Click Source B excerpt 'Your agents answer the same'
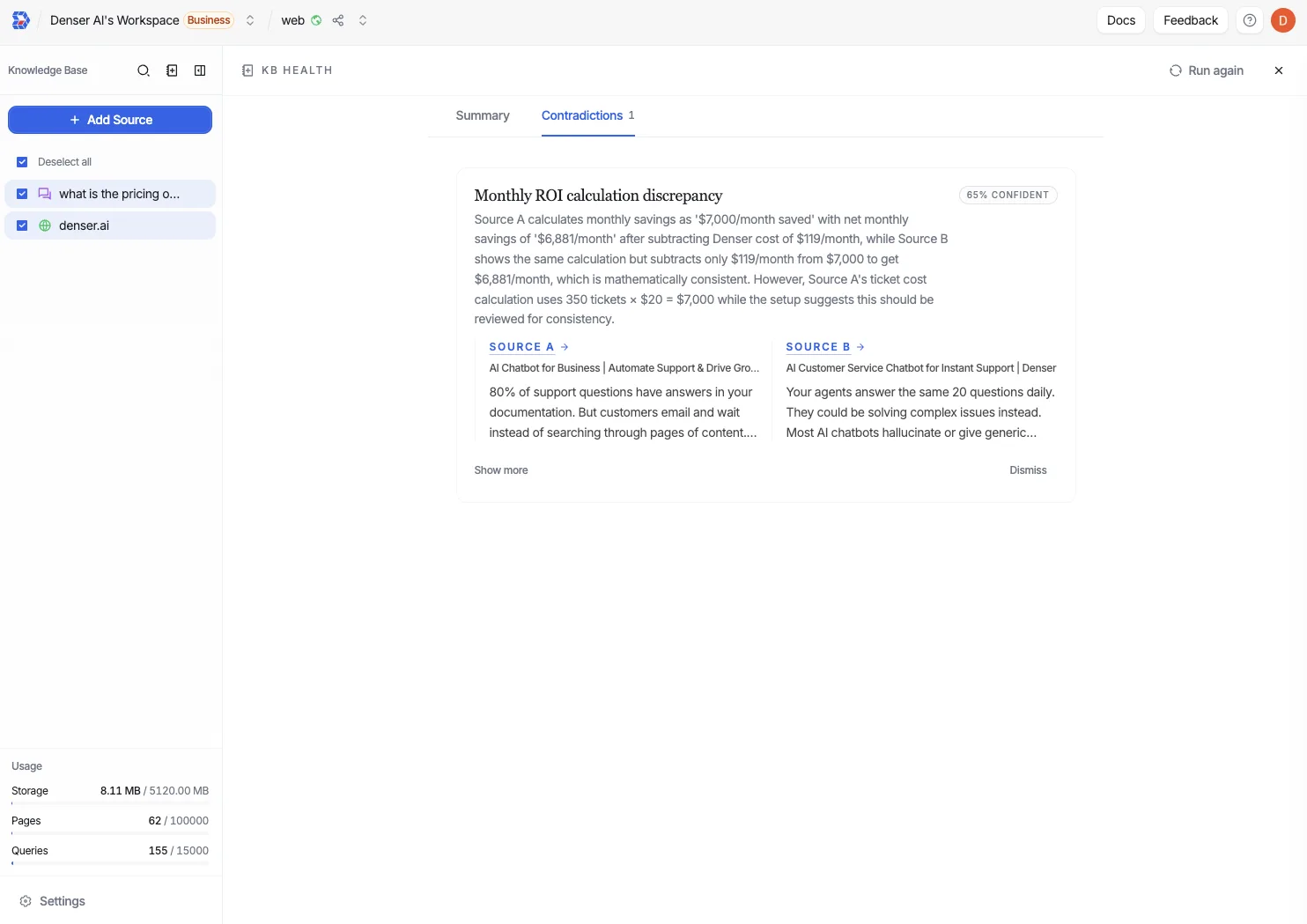Screen dimensions: 1307x924 tap(920, 412)
